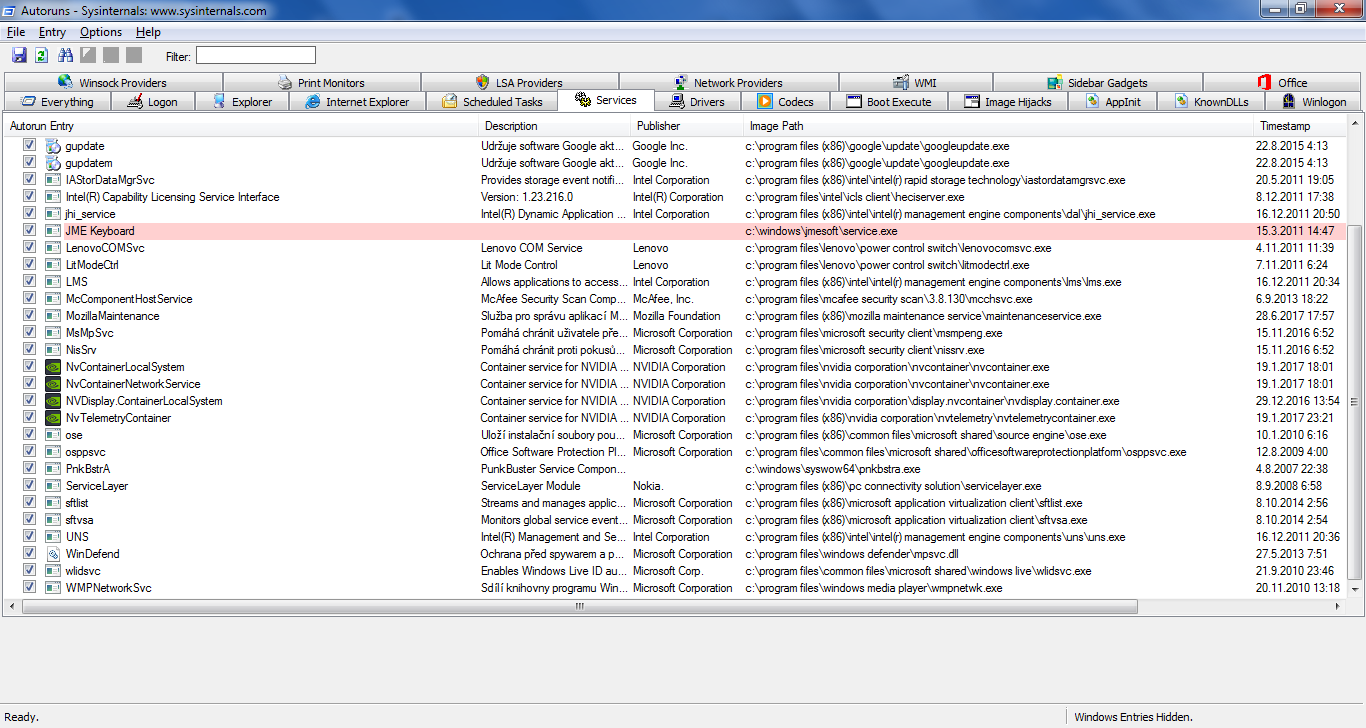Select the icon next to JME Keyboard
This screenshot has height=728, width=1366.
tap(53, 231)
